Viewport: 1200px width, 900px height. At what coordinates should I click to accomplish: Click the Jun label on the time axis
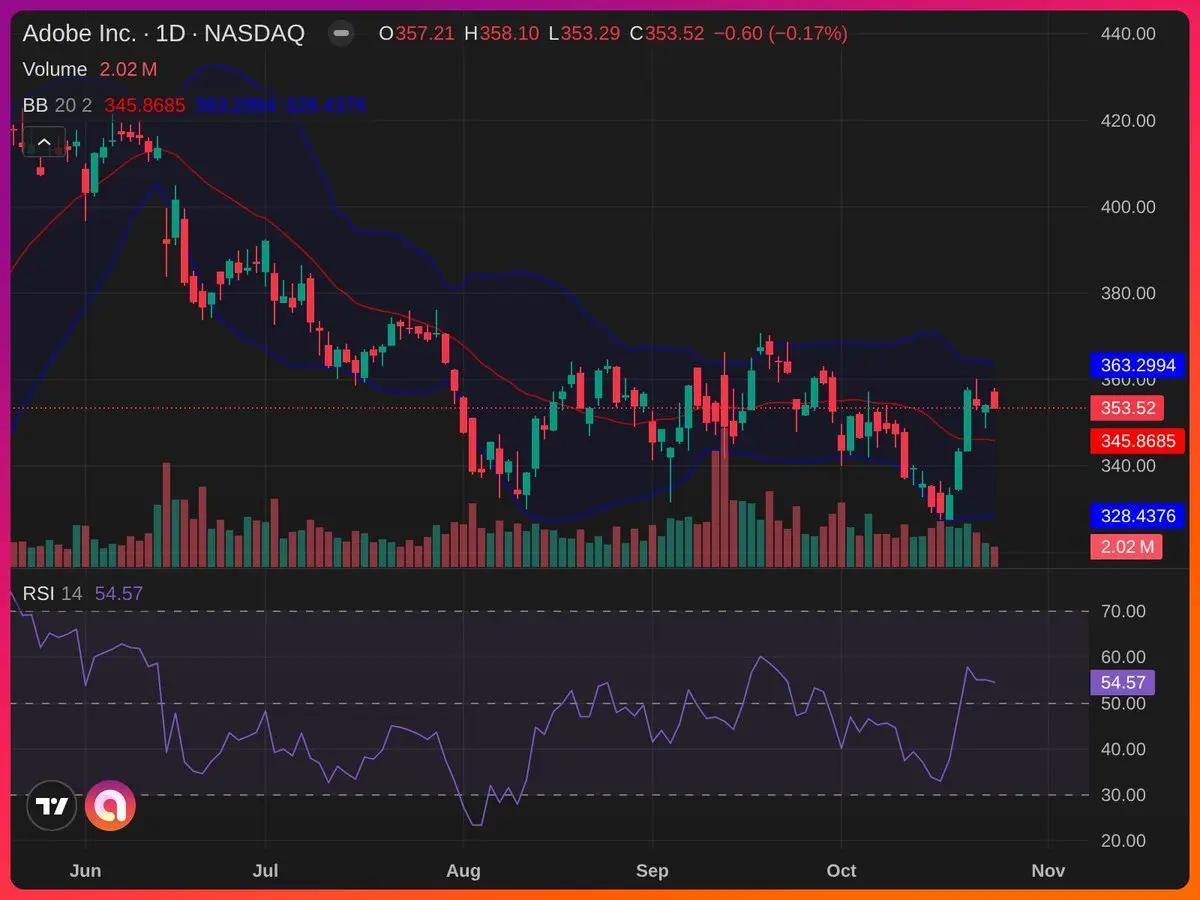[86, 871]
